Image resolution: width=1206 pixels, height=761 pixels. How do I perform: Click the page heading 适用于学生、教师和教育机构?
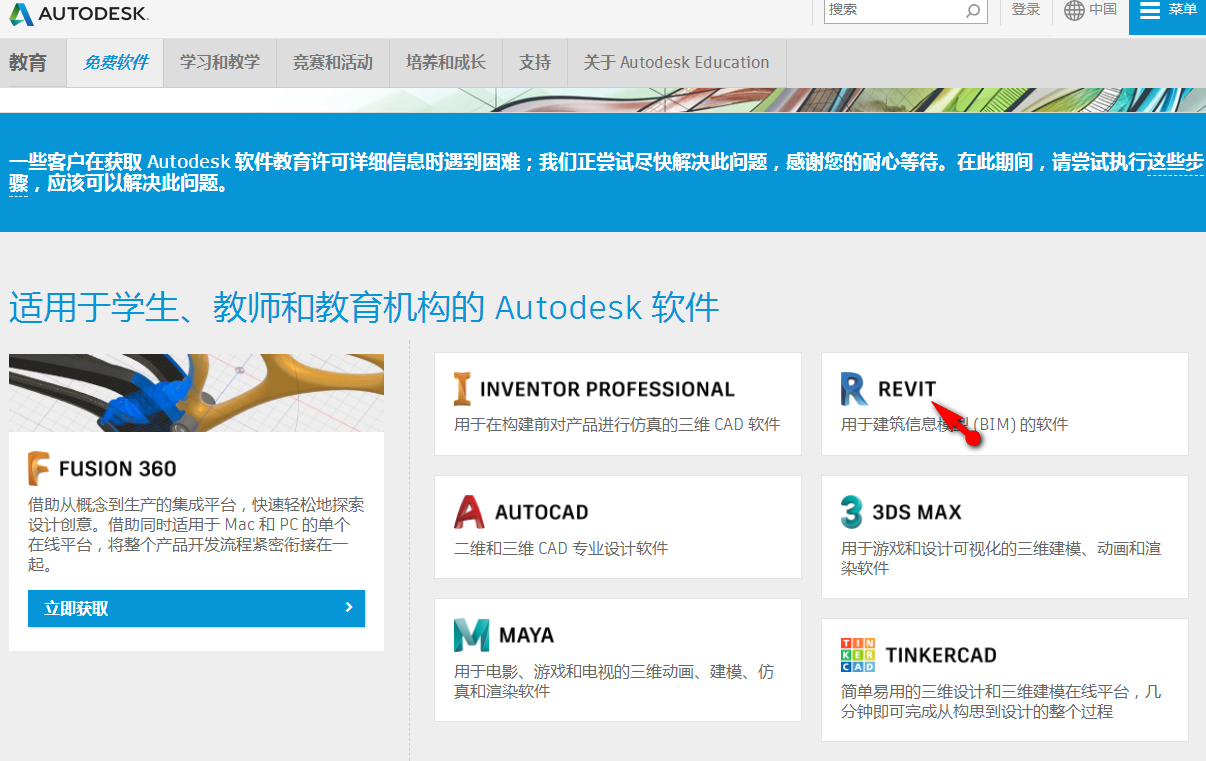tap(364, 307)
